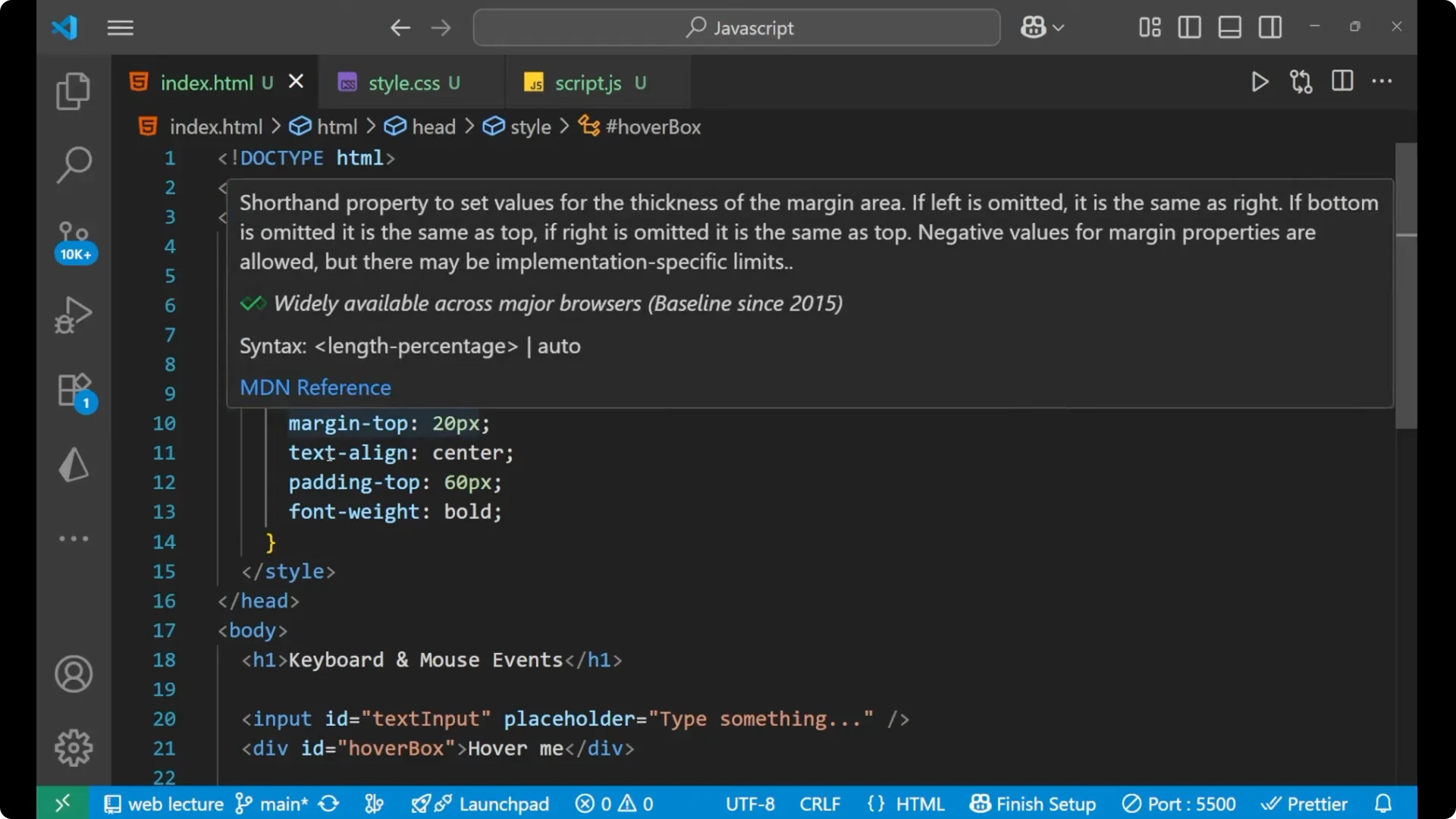Open the Run and Debug view
The width and height of the screenshot is (1456, 819).
(x=73, y=314)
